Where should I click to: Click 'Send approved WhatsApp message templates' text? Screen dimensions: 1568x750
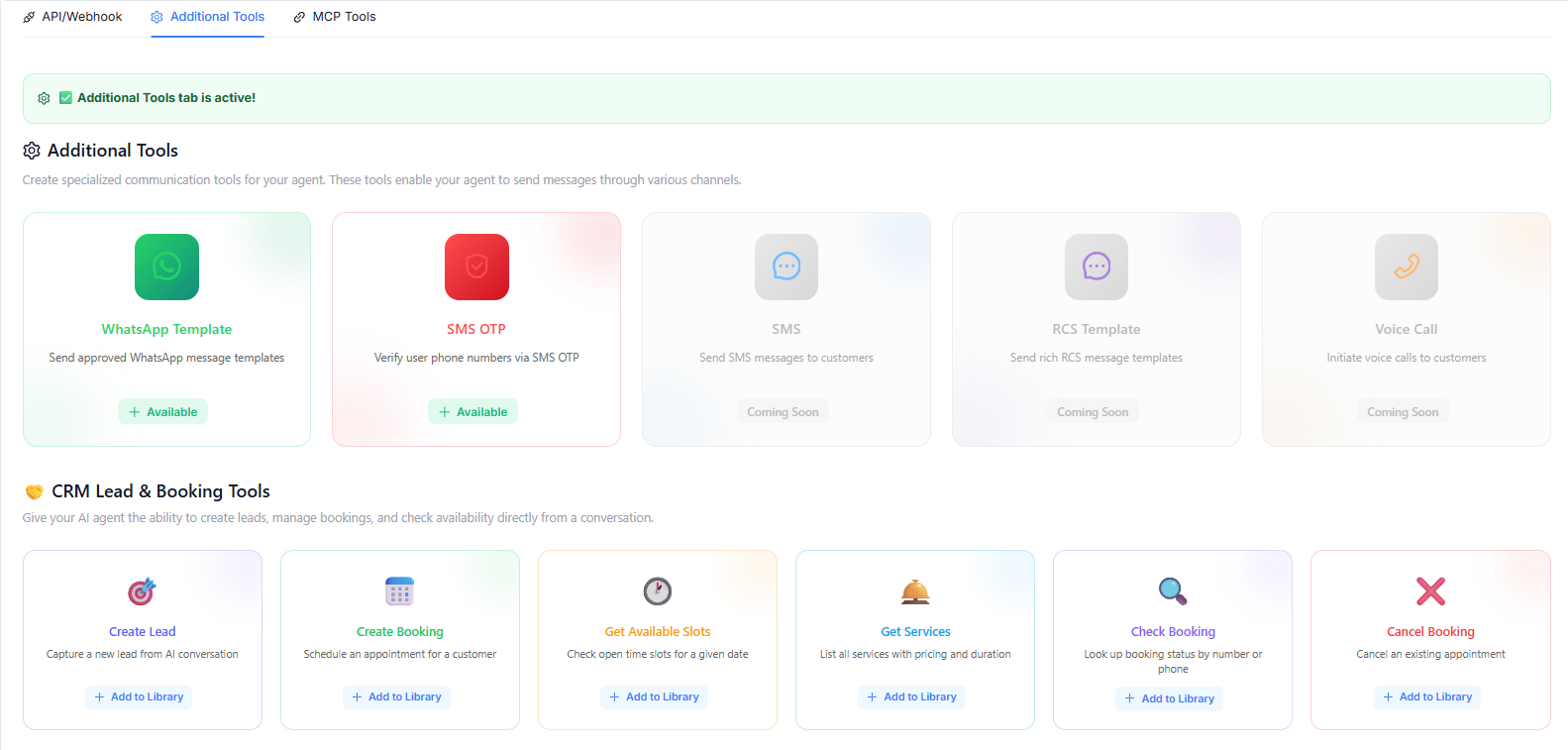click(166, 358)
